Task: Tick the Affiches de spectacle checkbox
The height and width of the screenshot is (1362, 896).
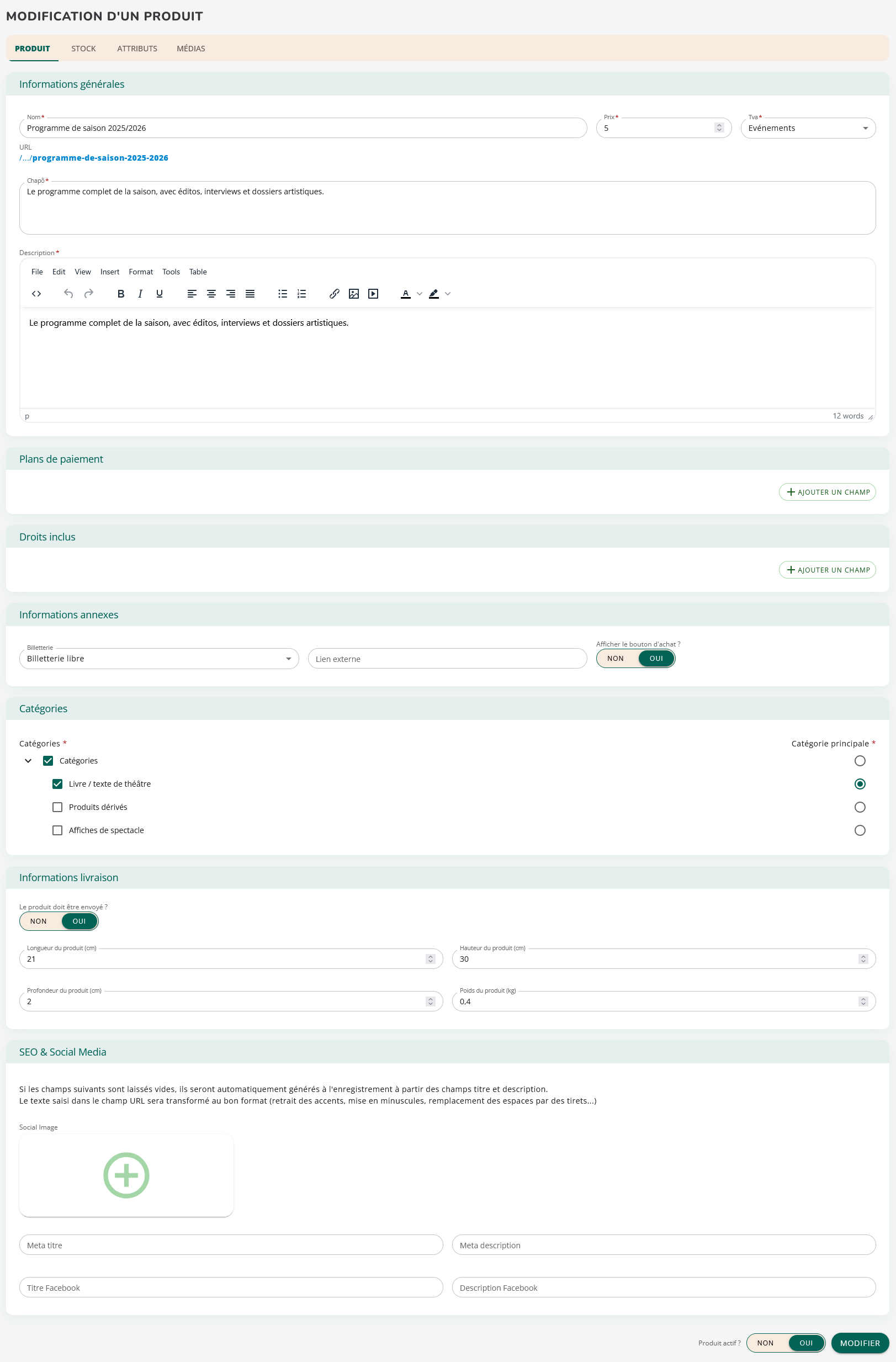Action: point(57,830)
